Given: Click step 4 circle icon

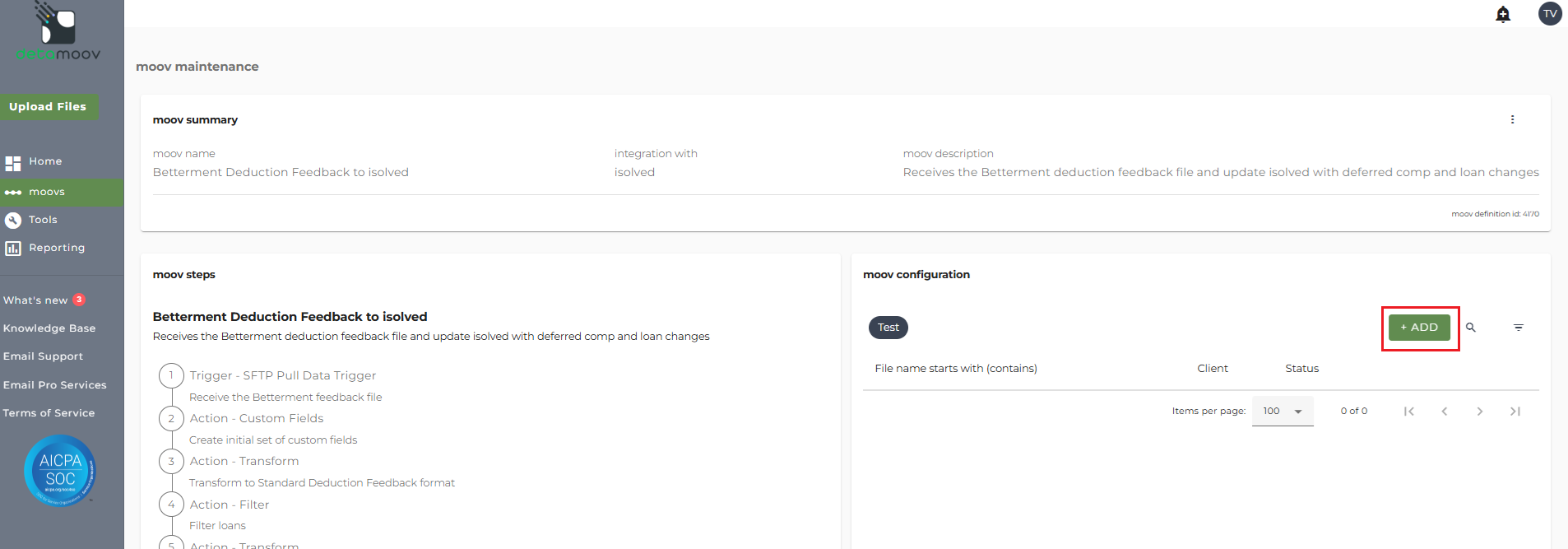Looking at the screenshot, I should pyautogui.click(x=171, y=505).
